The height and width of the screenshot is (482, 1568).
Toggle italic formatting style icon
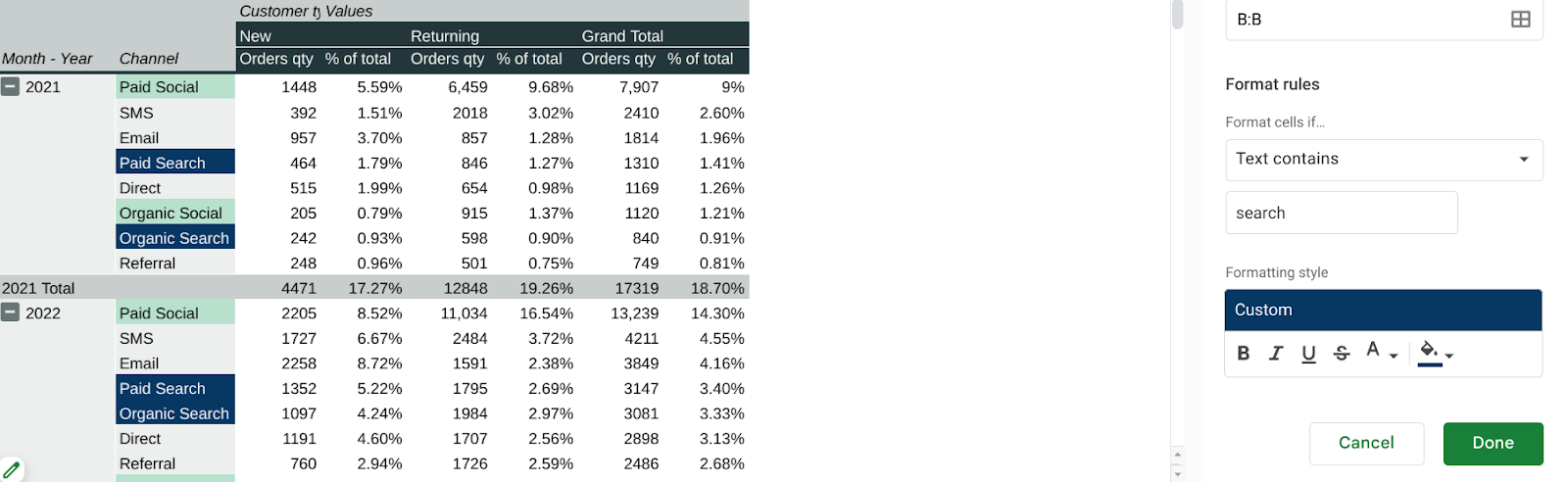[1276, 354]
